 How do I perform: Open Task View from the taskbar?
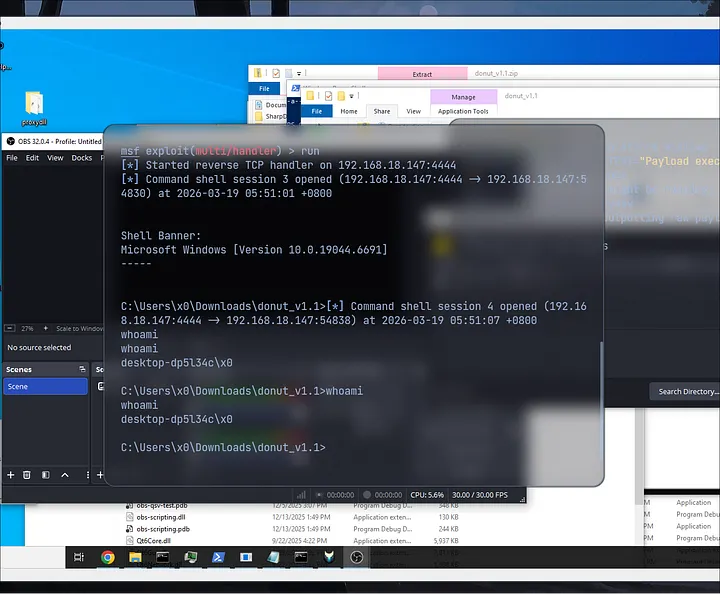79,557
